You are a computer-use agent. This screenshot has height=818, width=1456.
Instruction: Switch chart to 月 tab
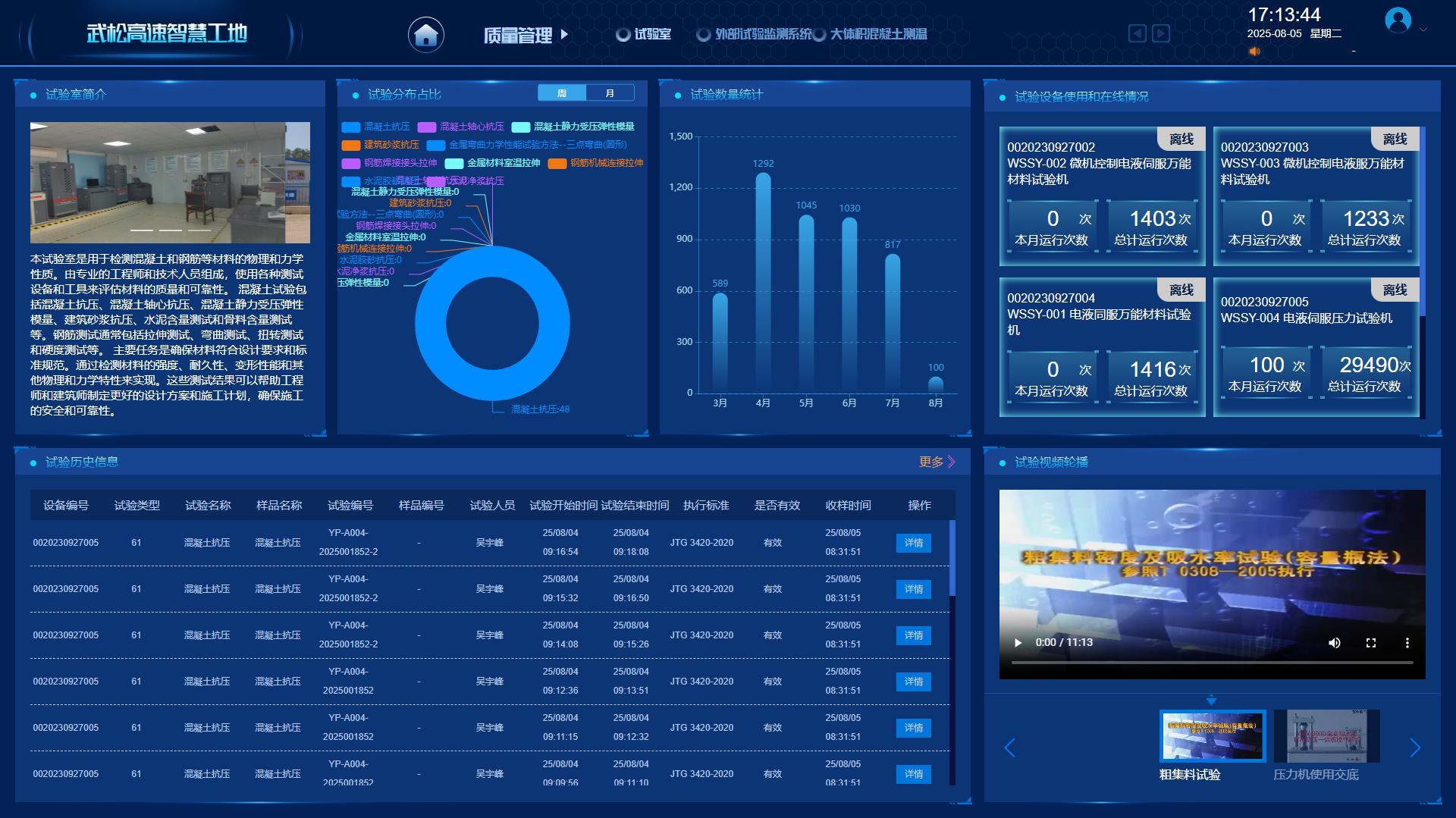point(610,93)
